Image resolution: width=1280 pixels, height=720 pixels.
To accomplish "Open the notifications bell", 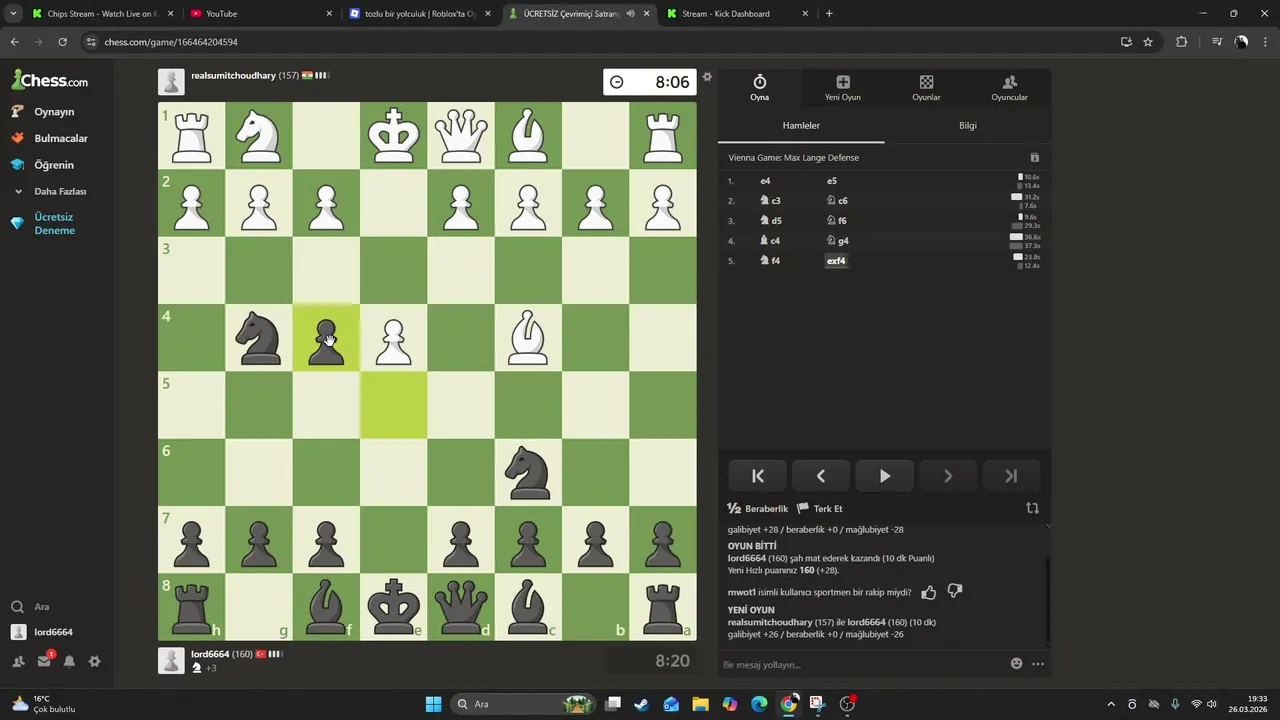I will pyautogui.click(x=69, y=661).
